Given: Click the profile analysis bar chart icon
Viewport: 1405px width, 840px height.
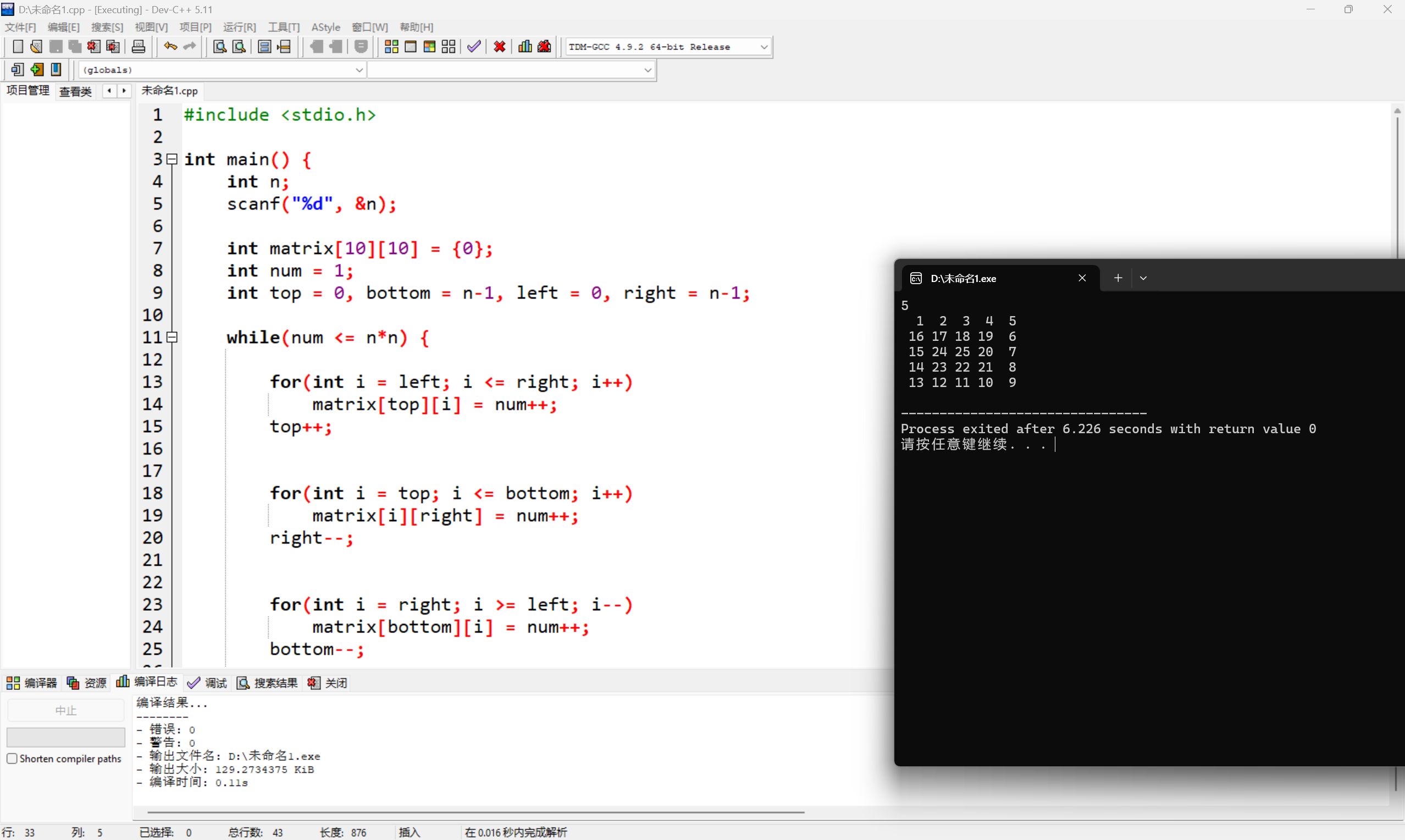Looking at the screenshot, I should point(524,47).
